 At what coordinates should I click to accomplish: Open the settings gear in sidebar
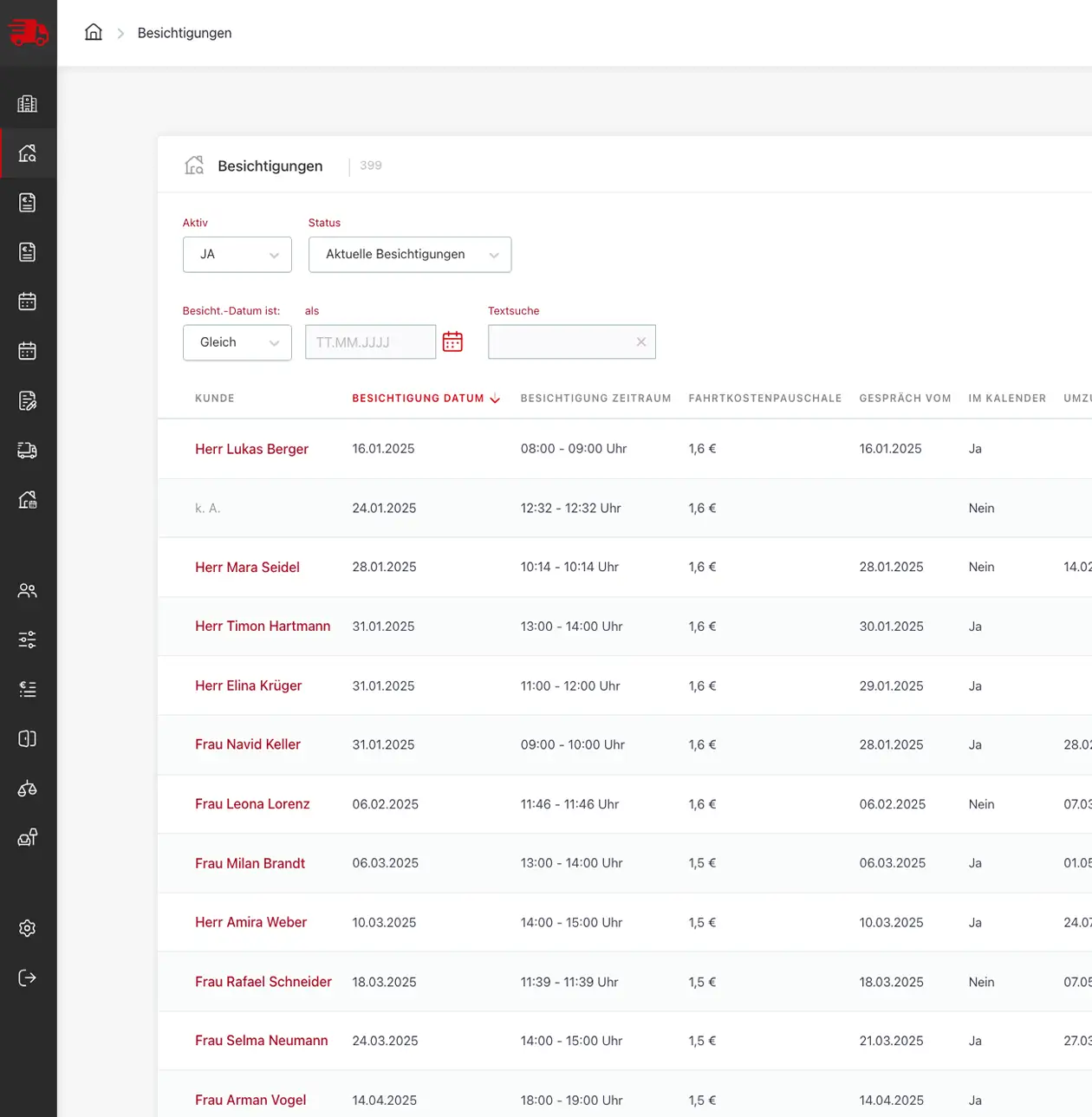click(x=28, y=929)
